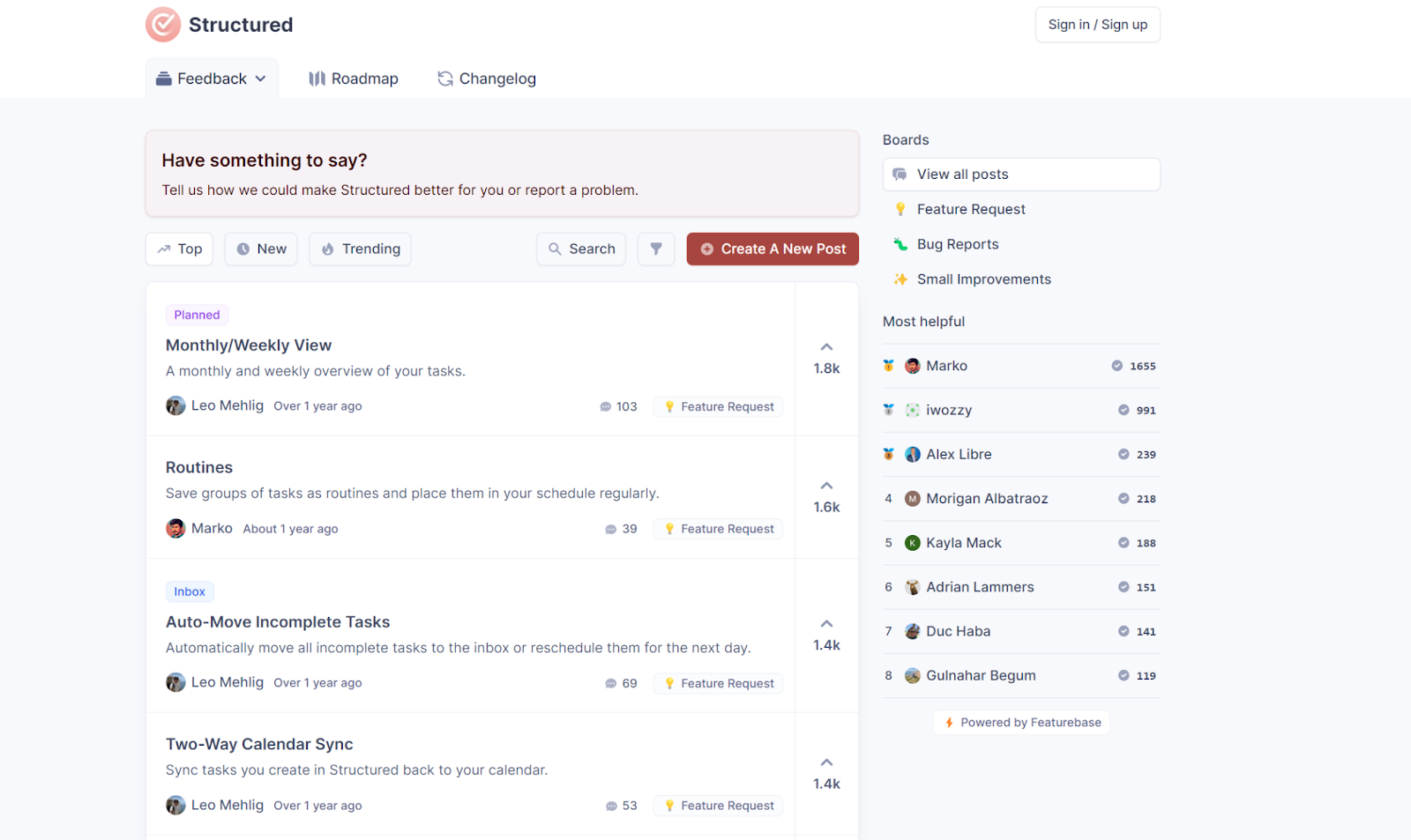This screenshot has width=1411, height=840.
Task: Click the Small Improvements sparkle icon
Action: (900, 279)
